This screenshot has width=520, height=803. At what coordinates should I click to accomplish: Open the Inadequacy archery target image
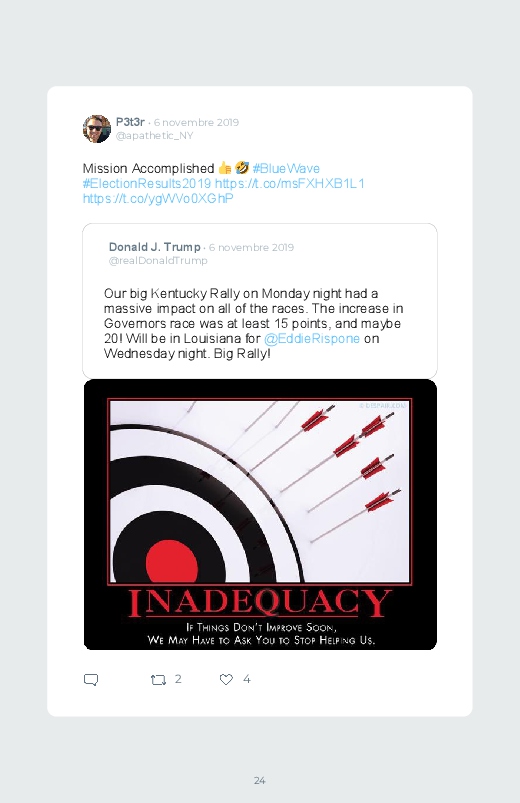(x=260, y=515)
